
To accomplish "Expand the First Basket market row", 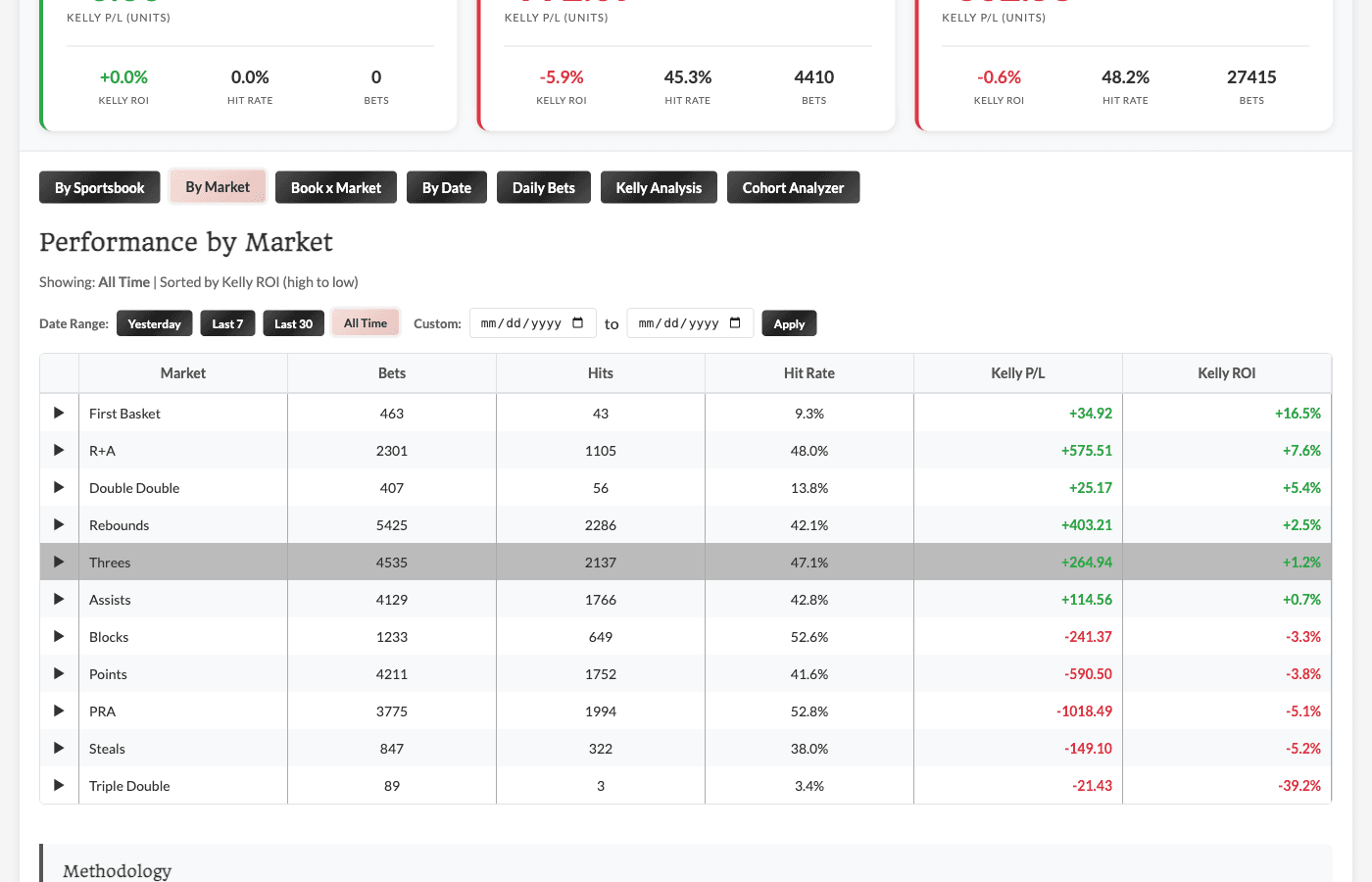I will tap(58, 413).
